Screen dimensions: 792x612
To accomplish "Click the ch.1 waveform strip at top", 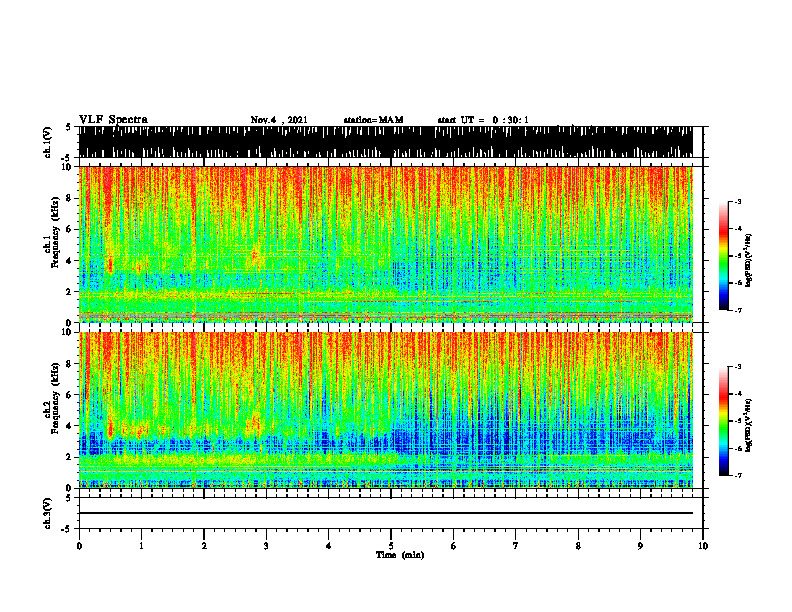I will [385, 142].
